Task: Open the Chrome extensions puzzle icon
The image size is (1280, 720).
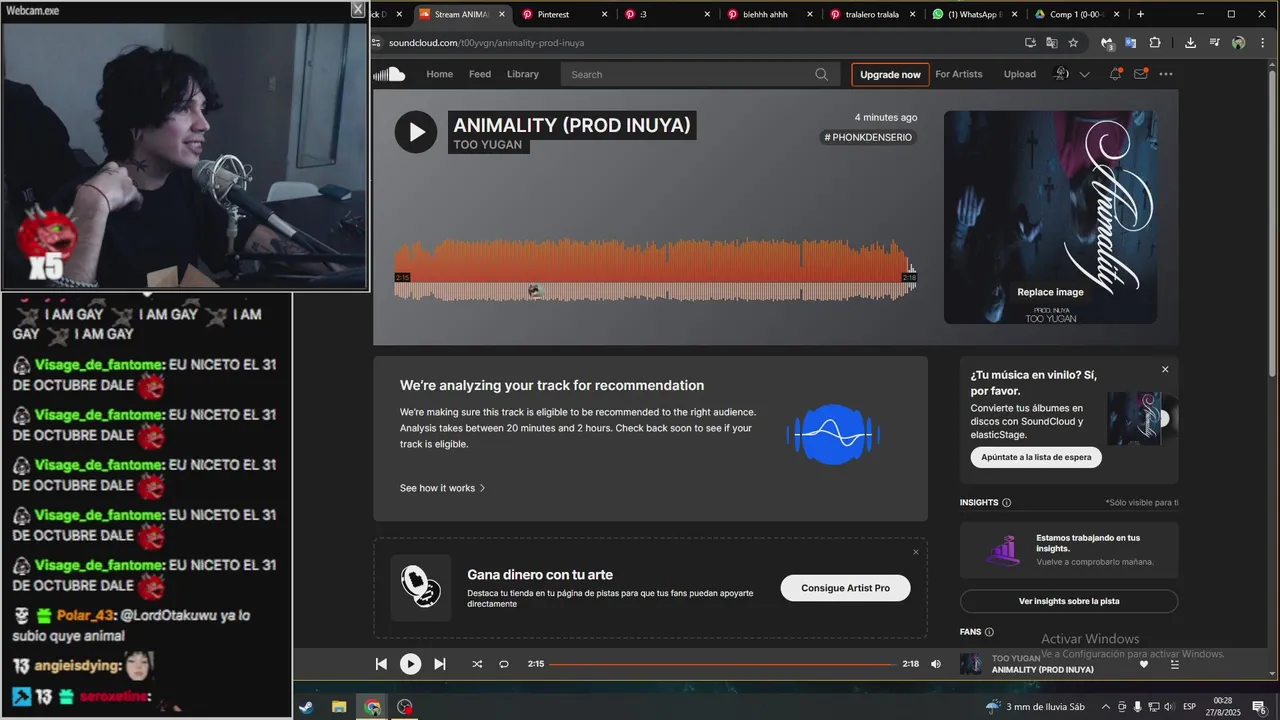Action: tap(1155, 43)
